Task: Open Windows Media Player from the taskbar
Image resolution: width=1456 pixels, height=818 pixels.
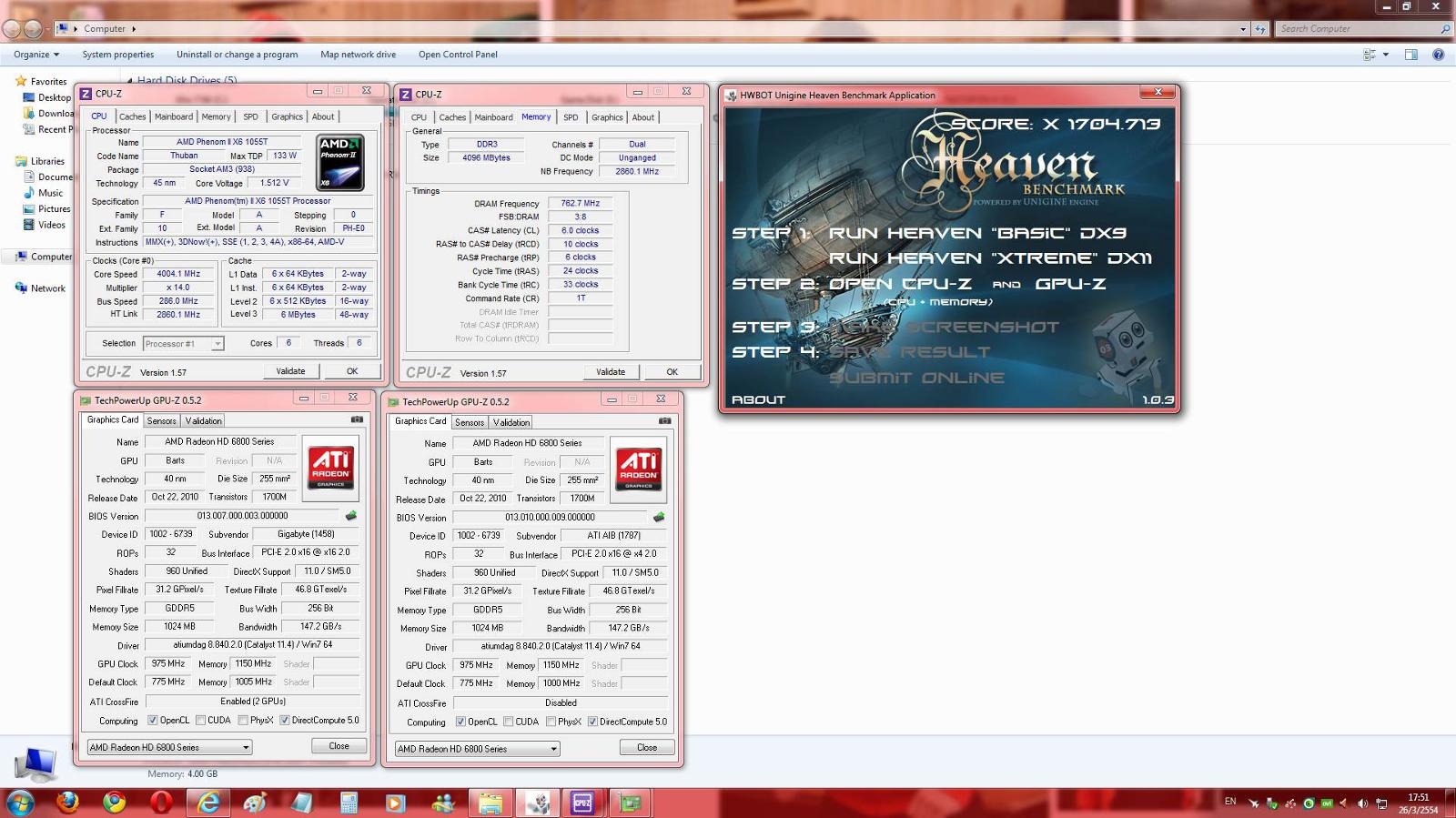Action: pyautogui.click(x=395, y=803)
